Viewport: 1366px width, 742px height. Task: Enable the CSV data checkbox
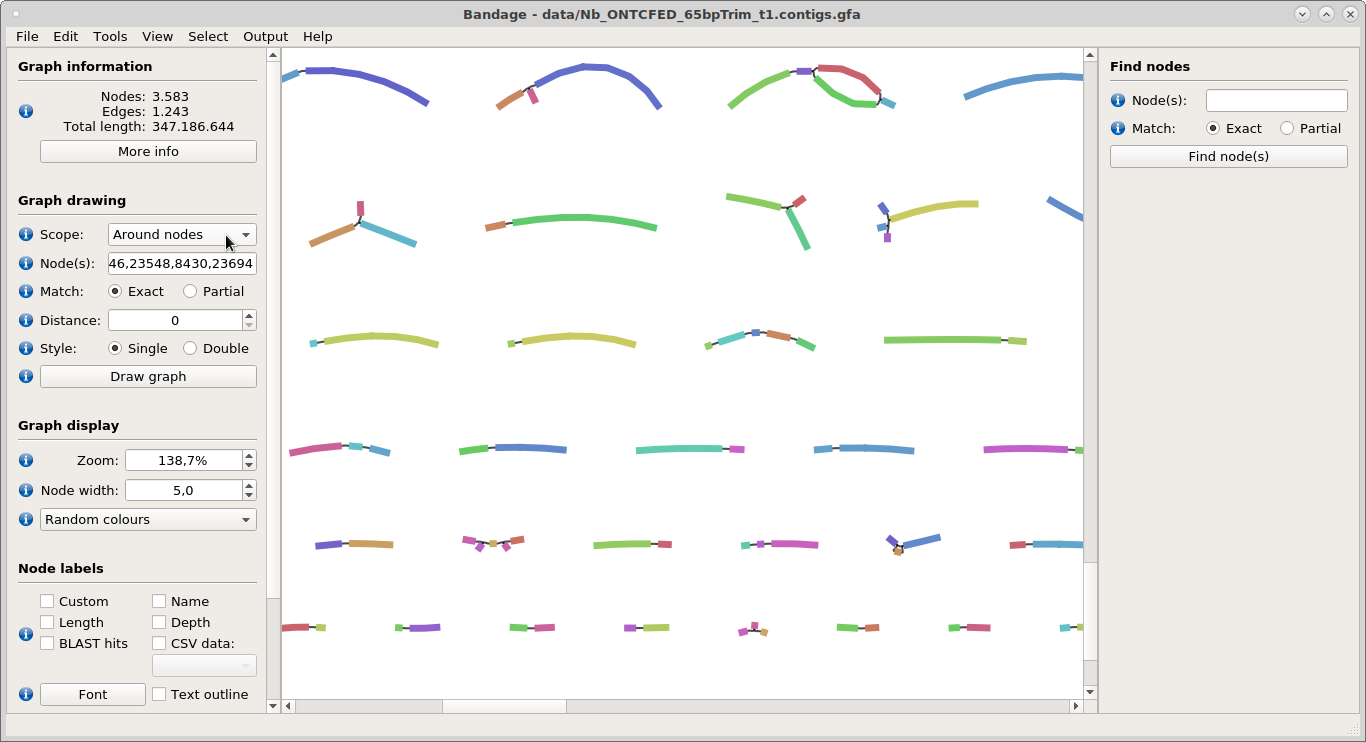coord(159,643)
